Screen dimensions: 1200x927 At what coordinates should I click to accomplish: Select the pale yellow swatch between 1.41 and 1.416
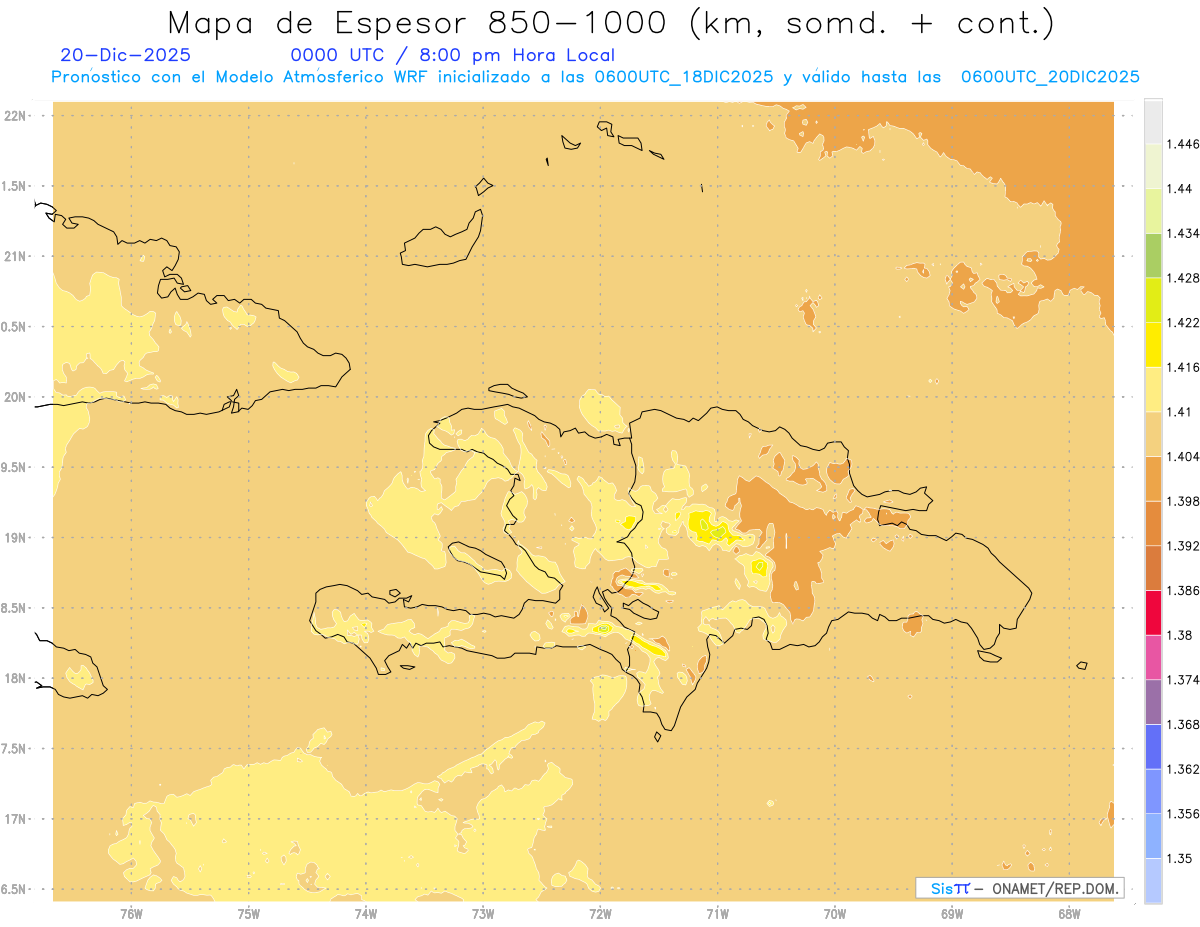tap(1153, 389)
